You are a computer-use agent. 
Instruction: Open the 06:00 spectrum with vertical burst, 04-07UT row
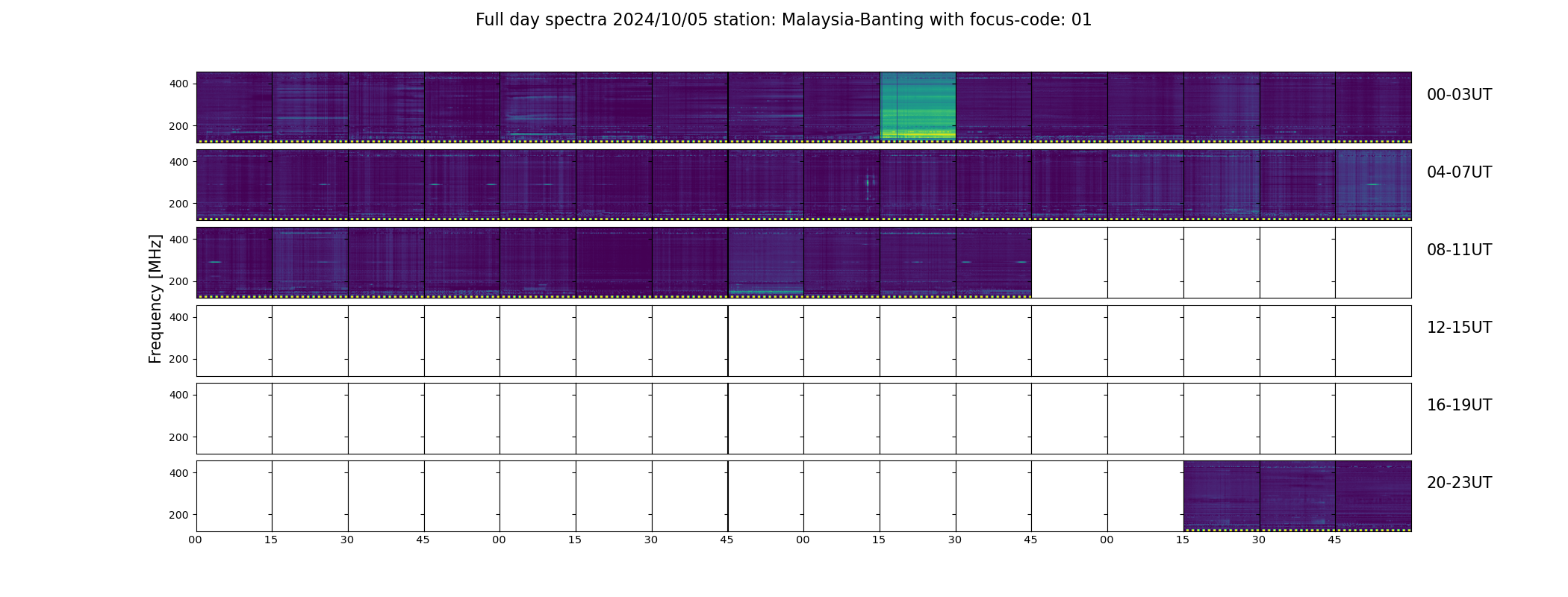point(841,185)
